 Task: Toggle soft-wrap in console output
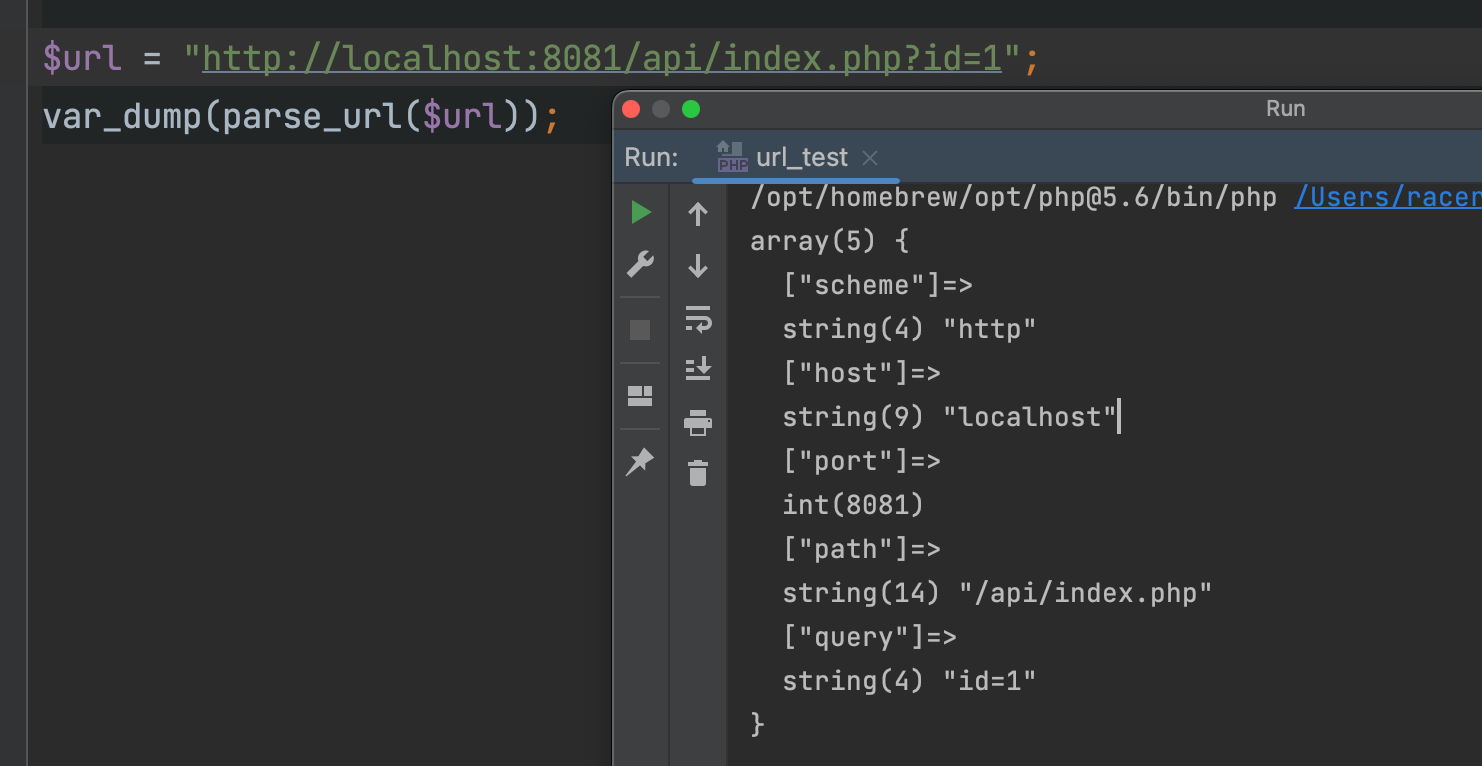(698, 318)
